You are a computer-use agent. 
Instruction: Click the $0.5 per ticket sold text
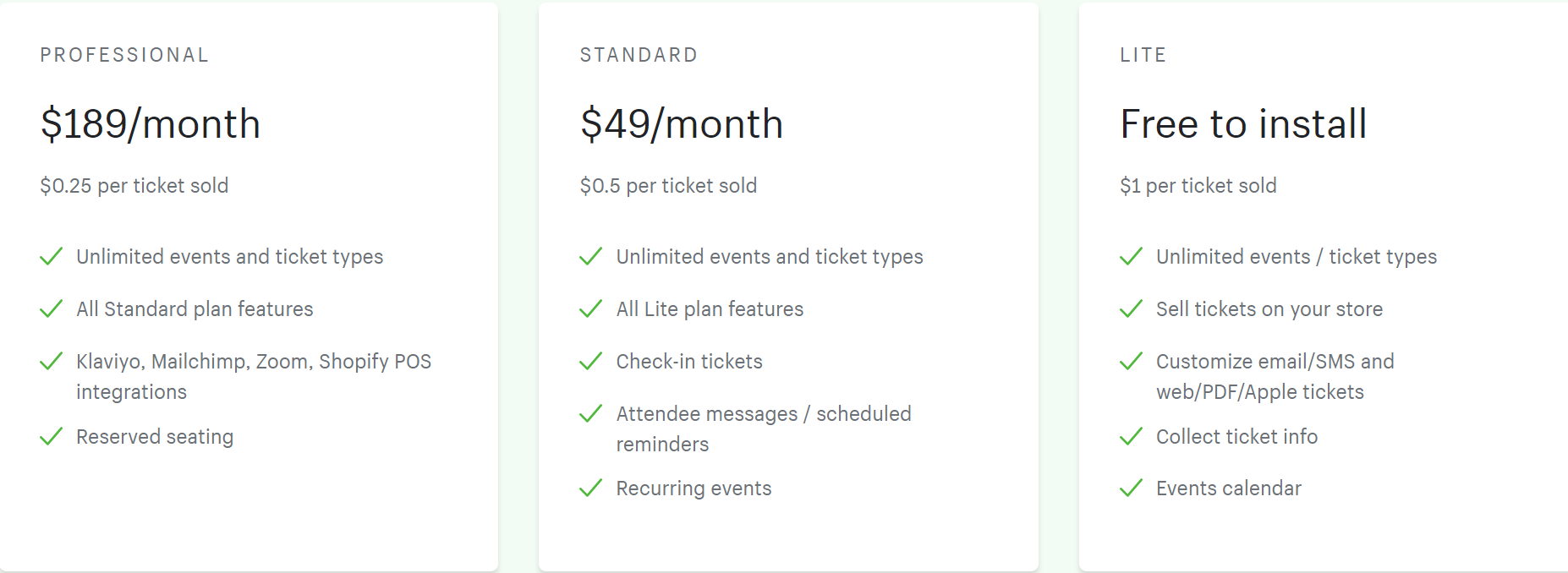(668, 186)
